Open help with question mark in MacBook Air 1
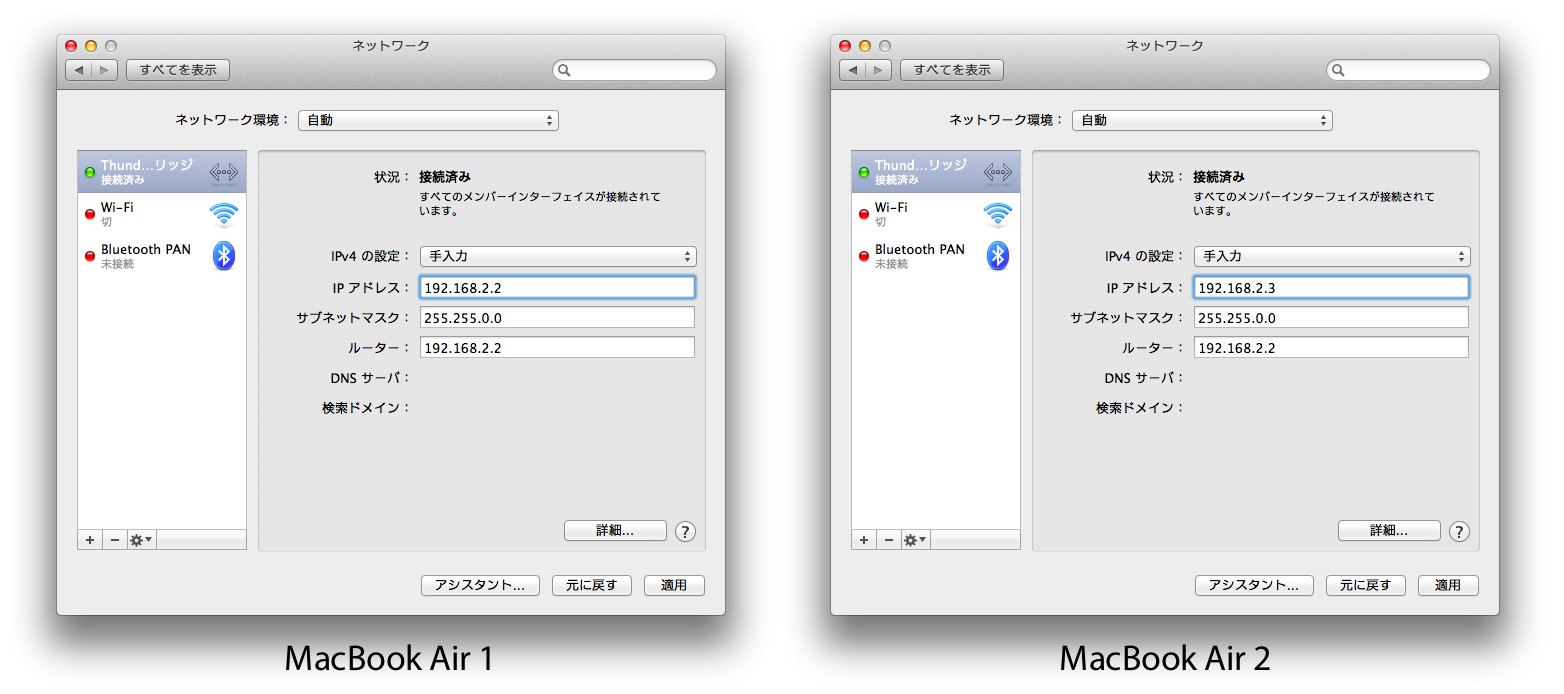The width and height of the screenshot is (1564, 694). (685, 531)
